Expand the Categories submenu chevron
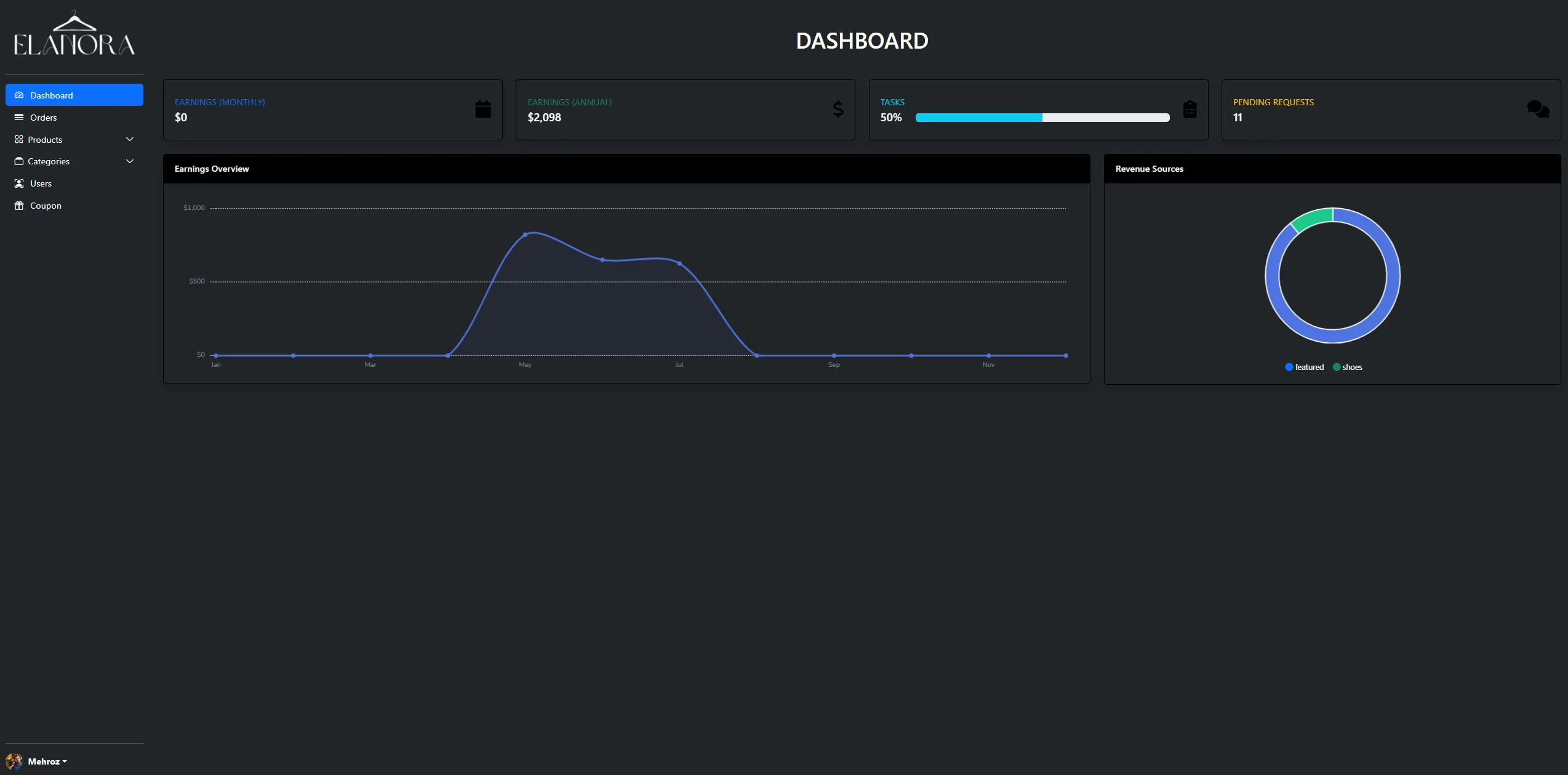1568x775 pixels. (130, 161)
